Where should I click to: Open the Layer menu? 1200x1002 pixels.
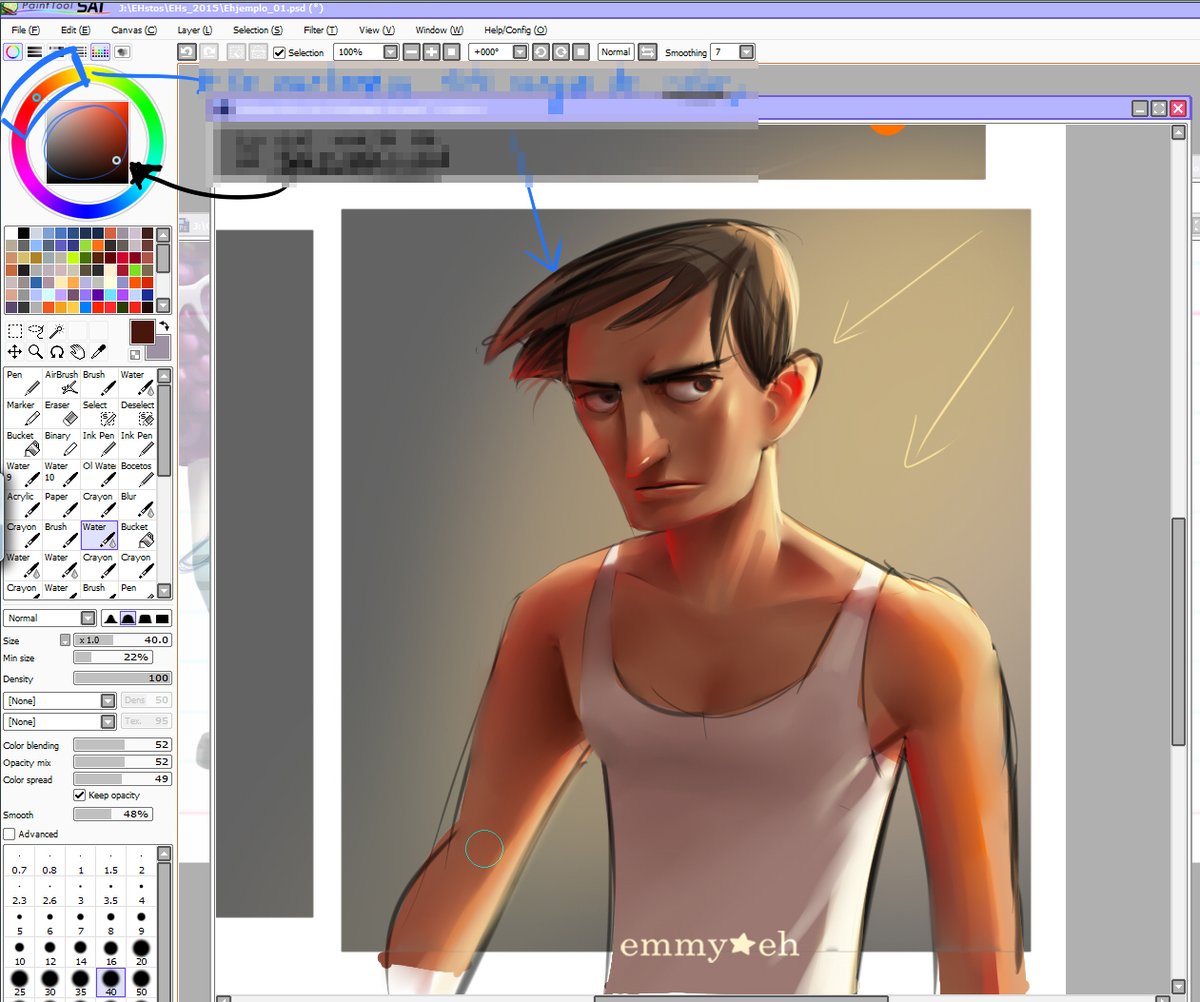click(194, 30)
